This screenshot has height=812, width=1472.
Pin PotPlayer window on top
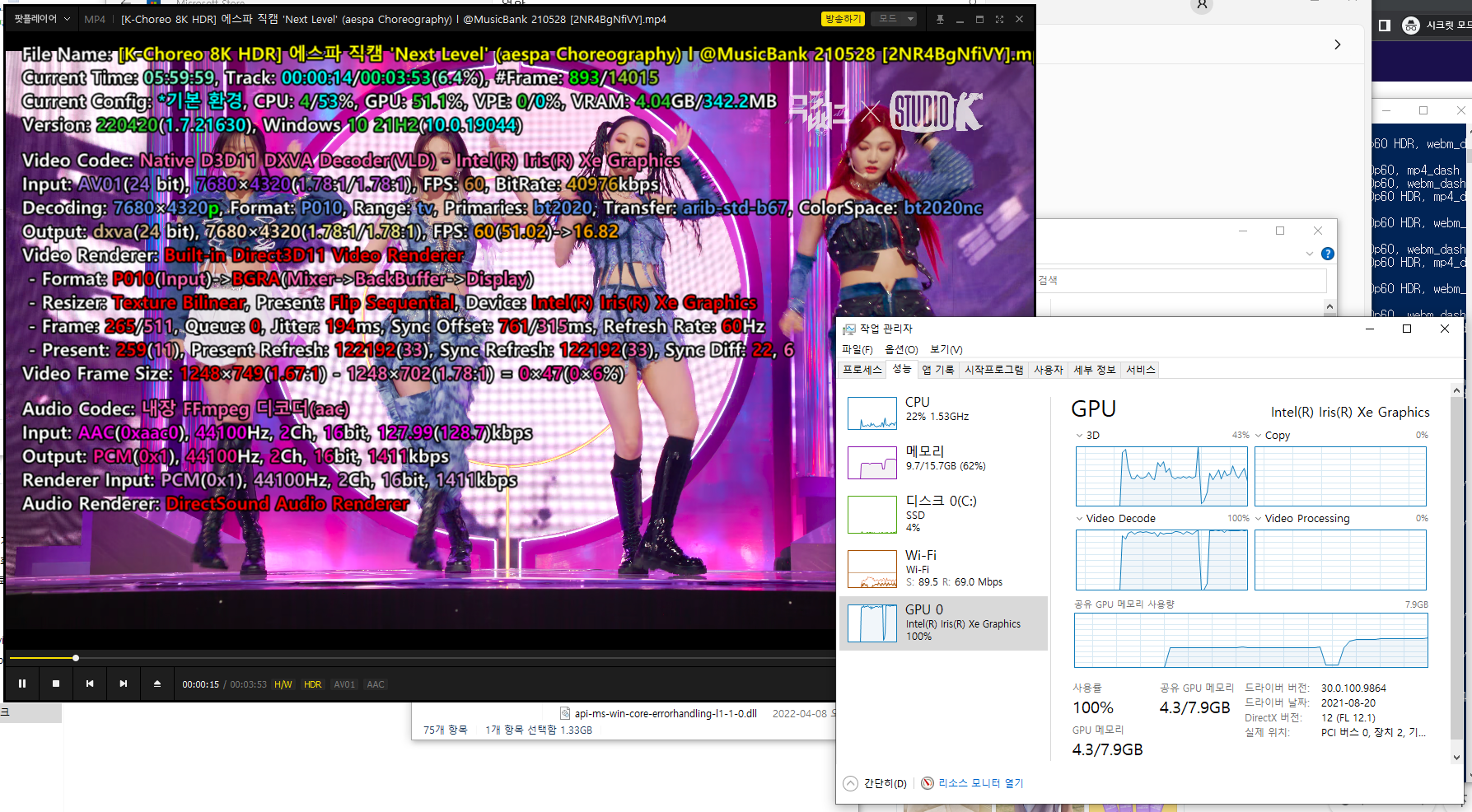tap(940, 19)
